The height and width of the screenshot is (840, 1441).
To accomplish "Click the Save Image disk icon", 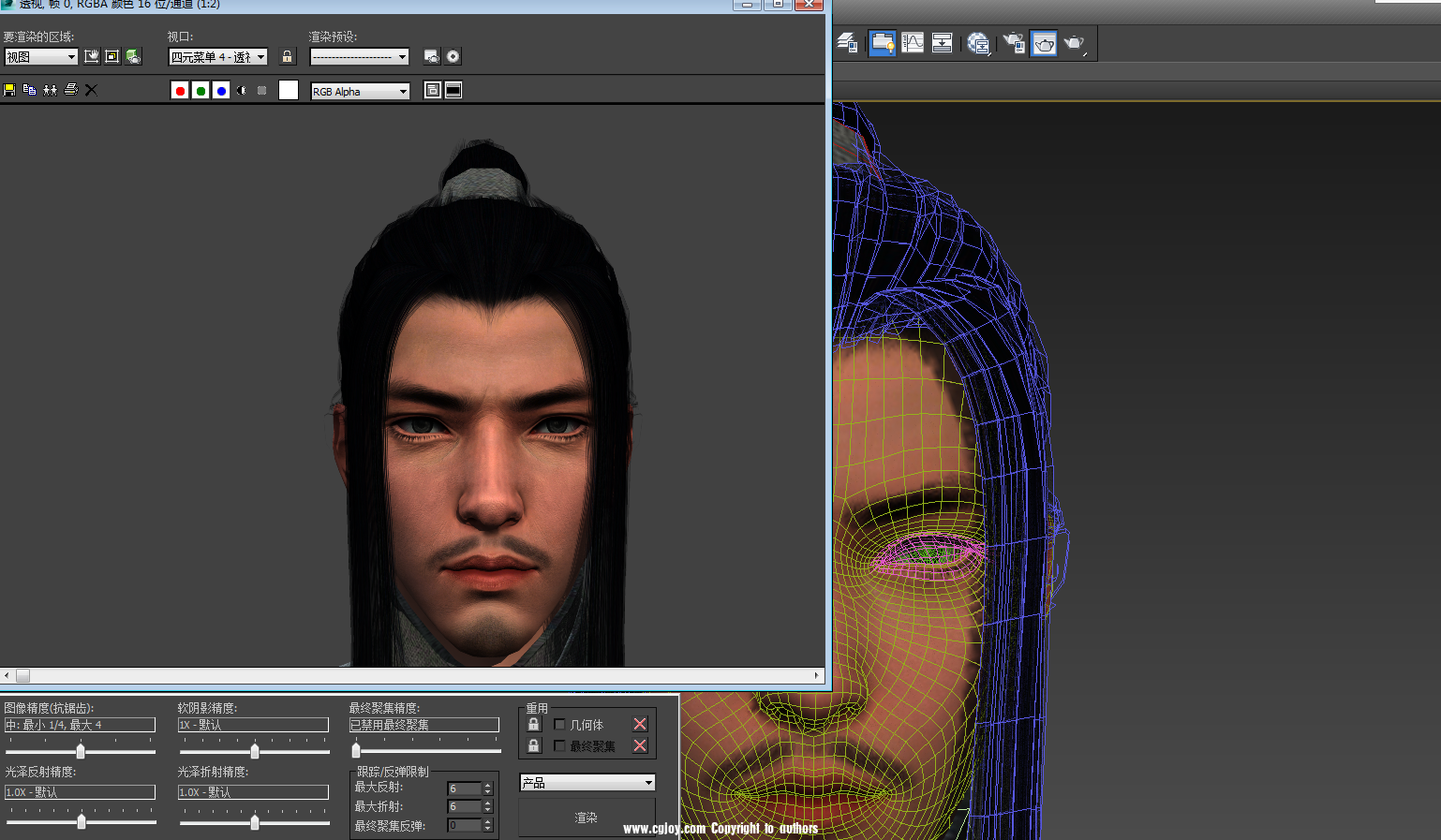I will point(9,90).
